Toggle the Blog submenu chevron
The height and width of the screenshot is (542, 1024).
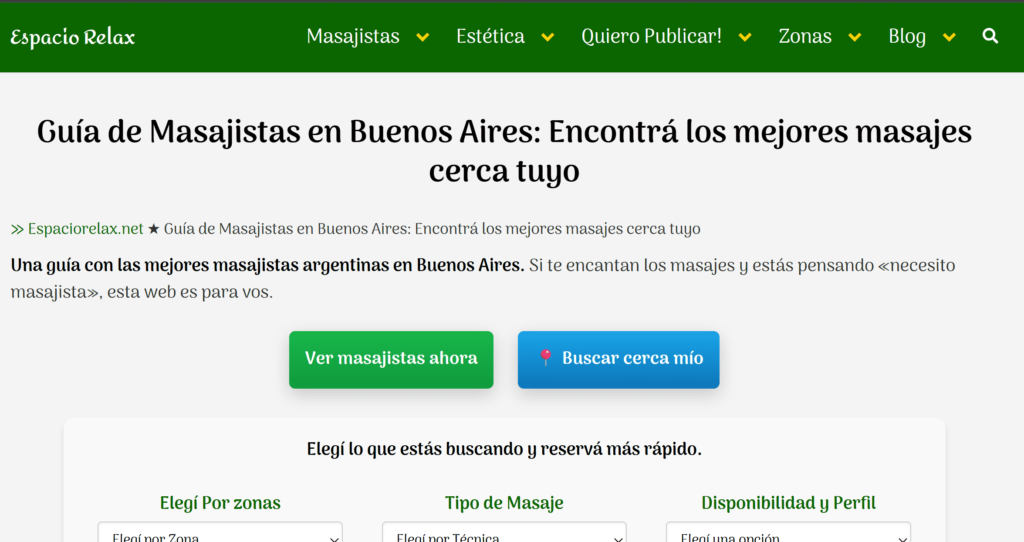pos(949,37)
